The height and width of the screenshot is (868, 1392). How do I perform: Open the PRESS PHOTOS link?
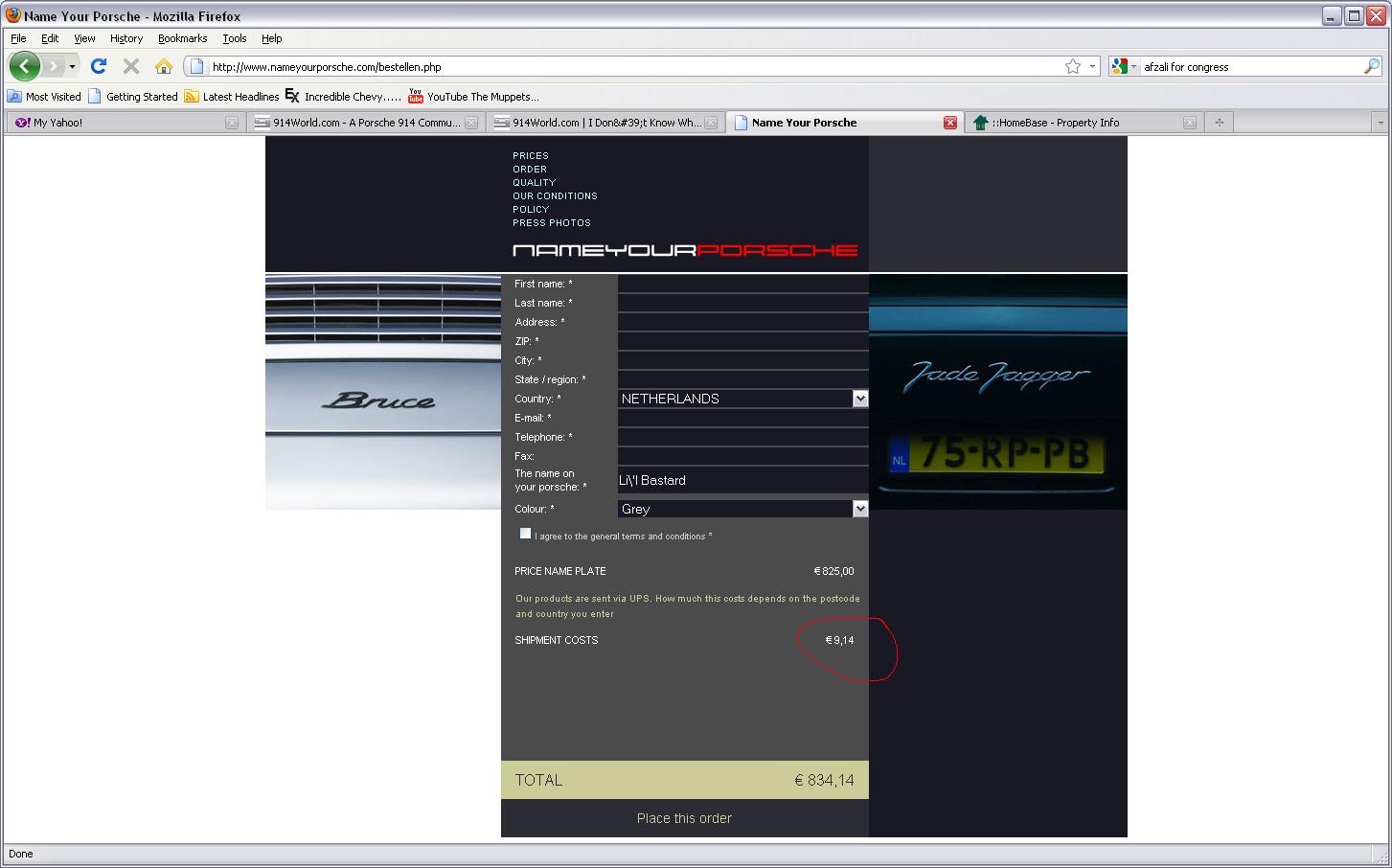(x=551, y=222)
